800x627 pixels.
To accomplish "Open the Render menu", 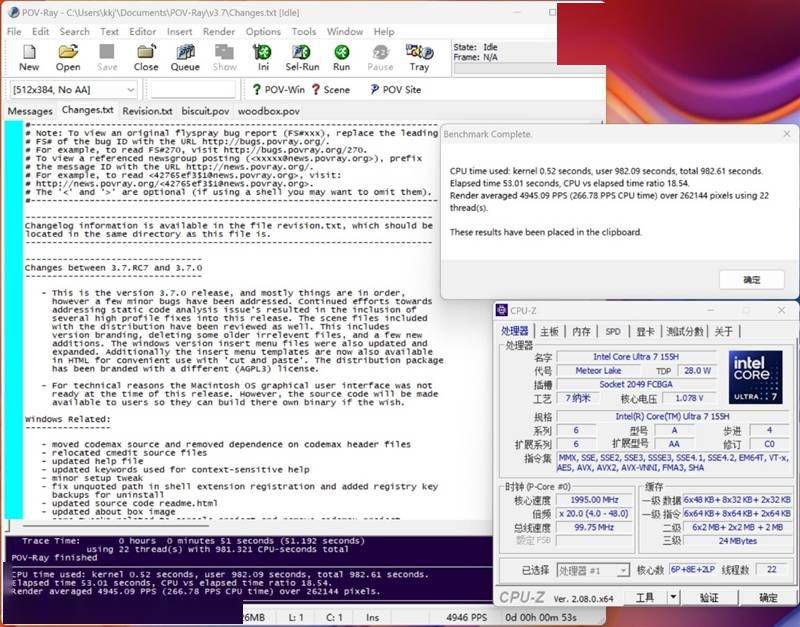I will coord(219,32).
